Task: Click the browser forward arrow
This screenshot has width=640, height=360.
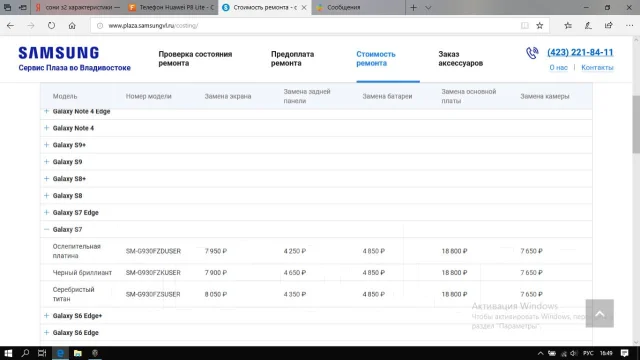Action: [x=31, y=25]
